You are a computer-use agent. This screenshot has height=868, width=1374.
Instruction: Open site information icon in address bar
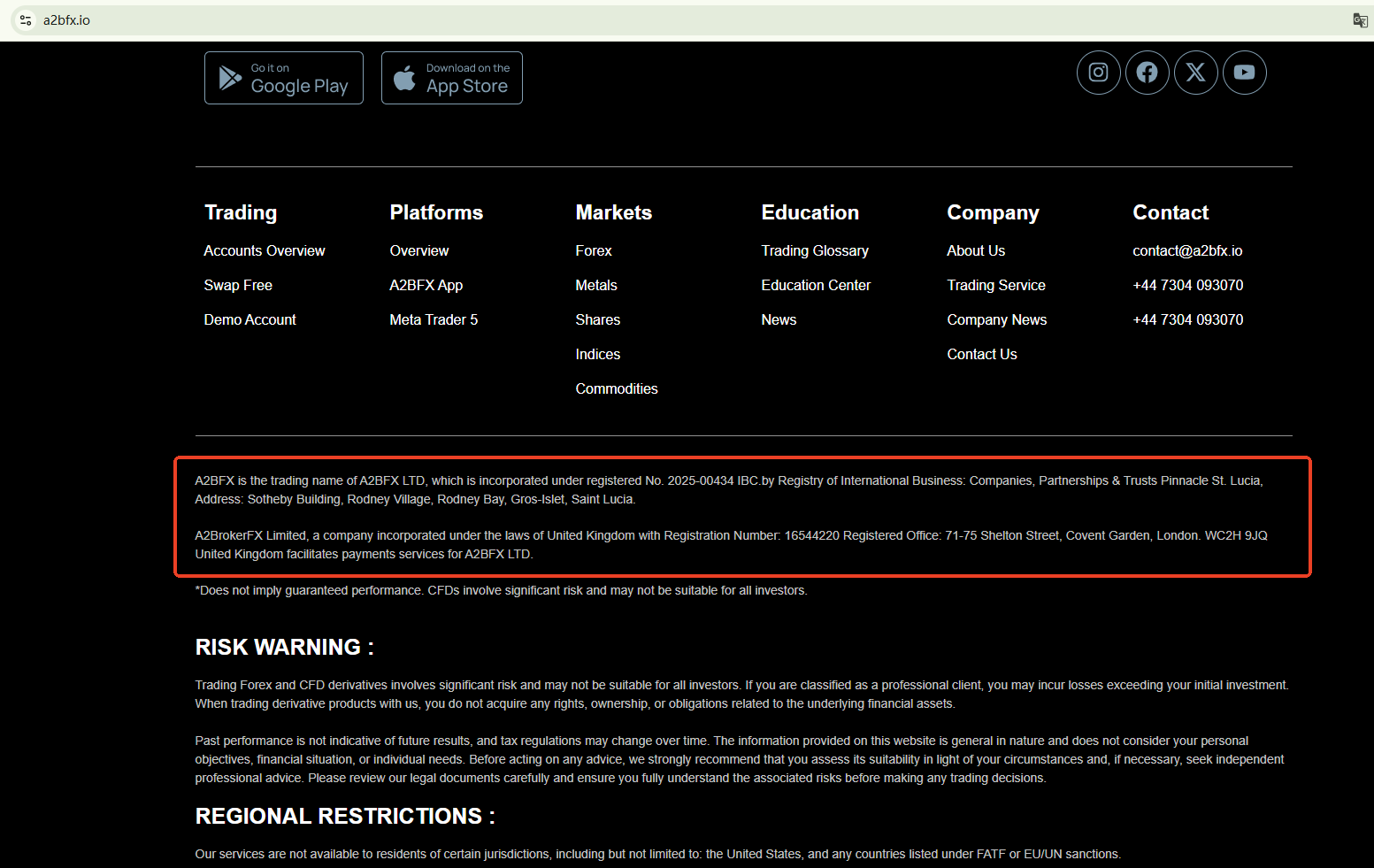26,20
